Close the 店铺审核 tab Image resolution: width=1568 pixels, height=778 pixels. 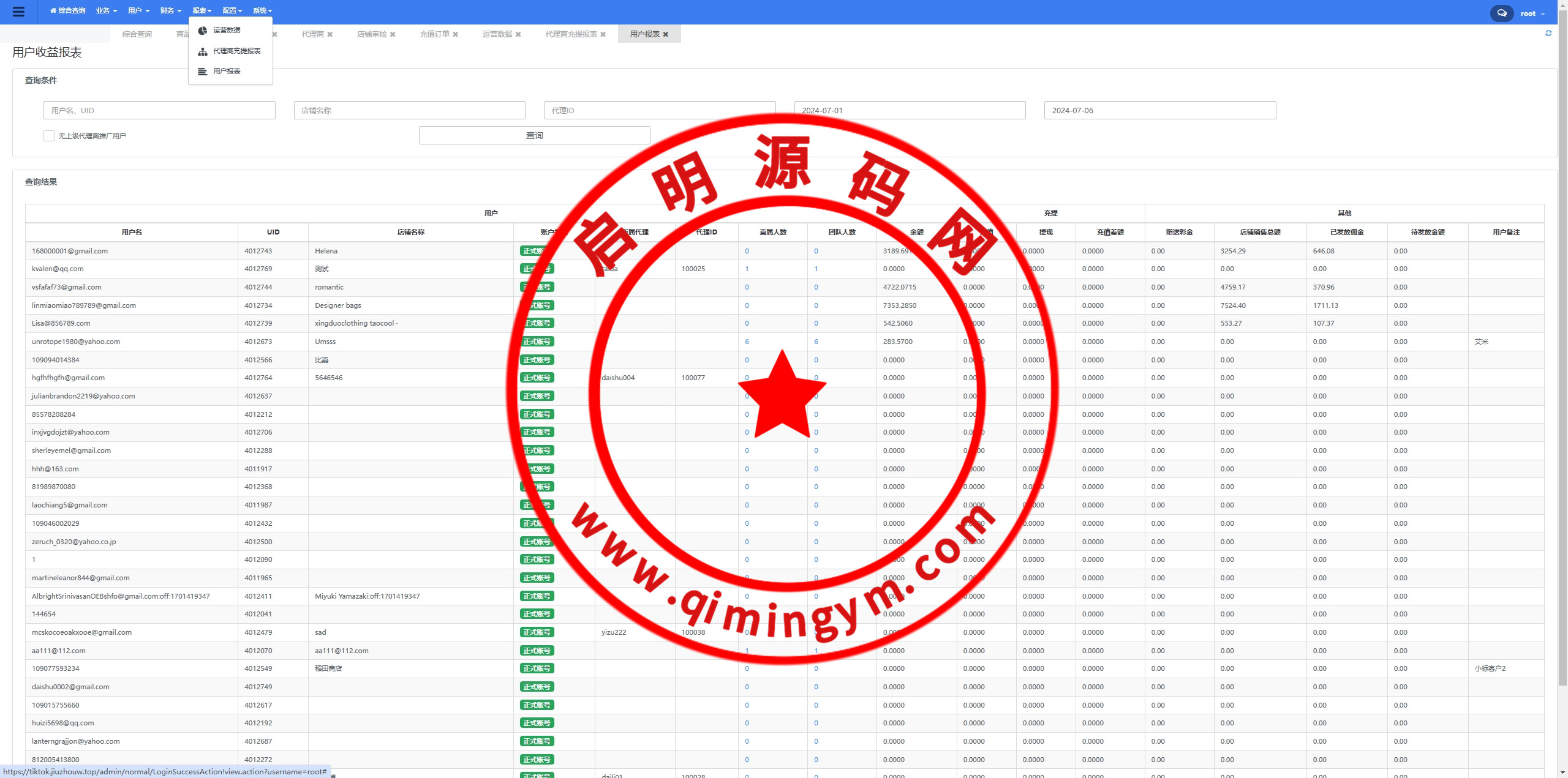pos(393,34)
